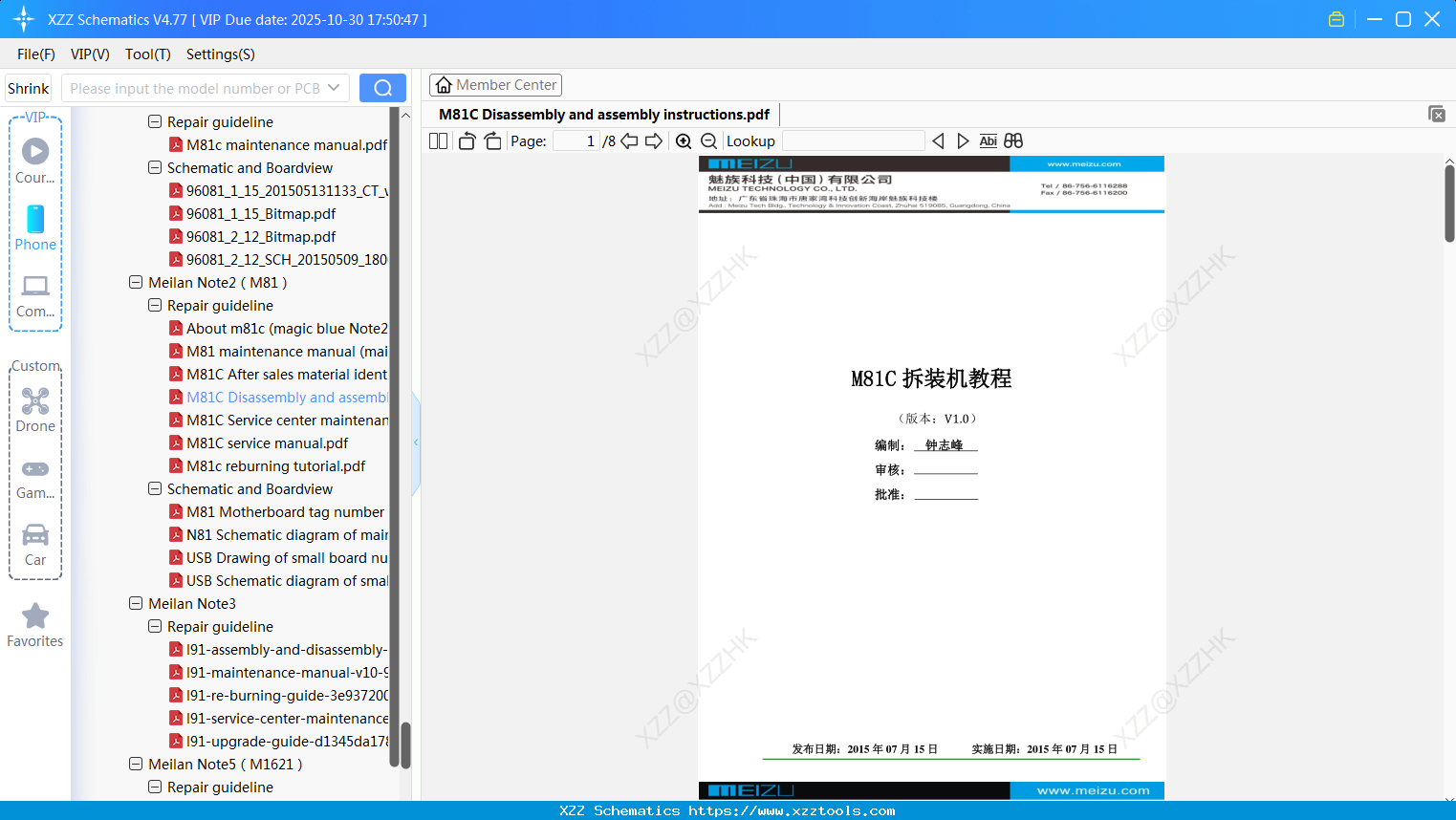Viewport: 1456px width, 820px height.
Task: Click the briefcase icon in title bar
Action: (1336, 18)
